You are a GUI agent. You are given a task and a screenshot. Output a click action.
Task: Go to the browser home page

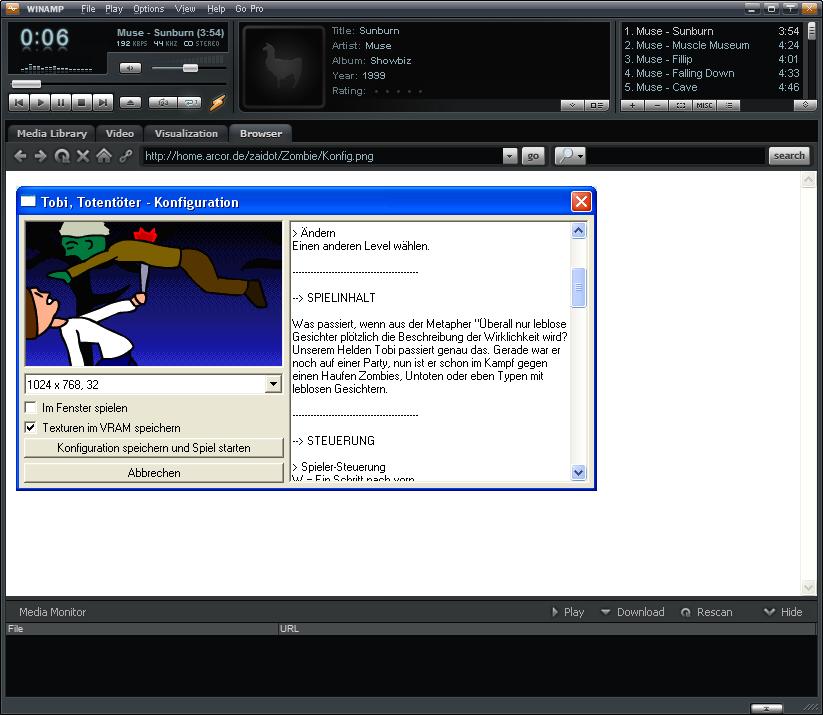point(104,156)
